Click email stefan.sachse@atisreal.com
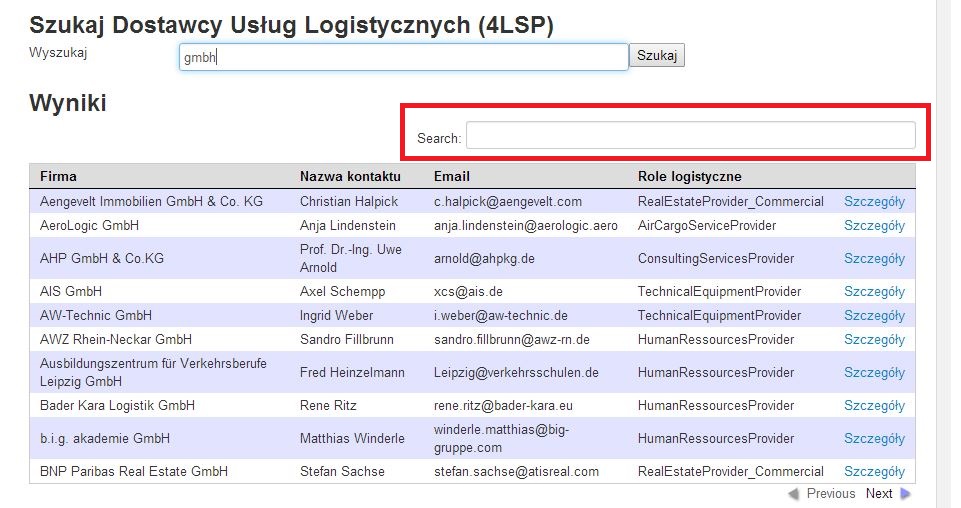Image resolution: width=961 pixels, height=508 pixels. 516,472
